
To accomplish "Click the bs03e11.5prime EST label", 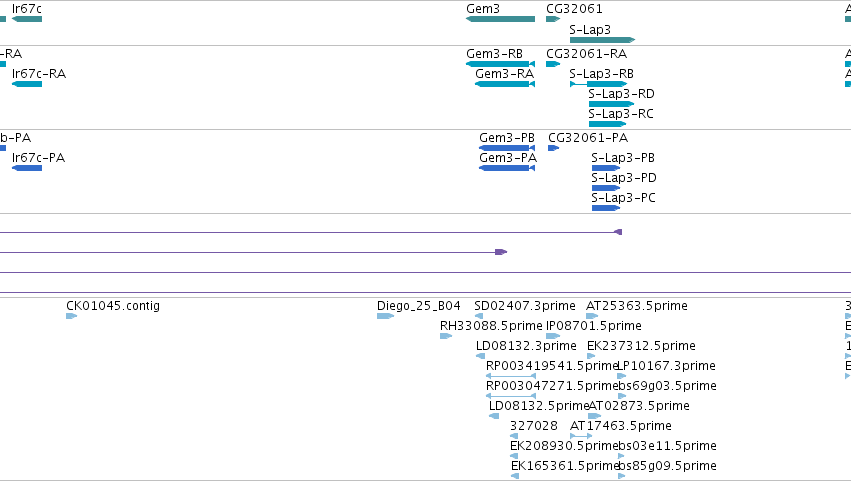I will point(668,446).
